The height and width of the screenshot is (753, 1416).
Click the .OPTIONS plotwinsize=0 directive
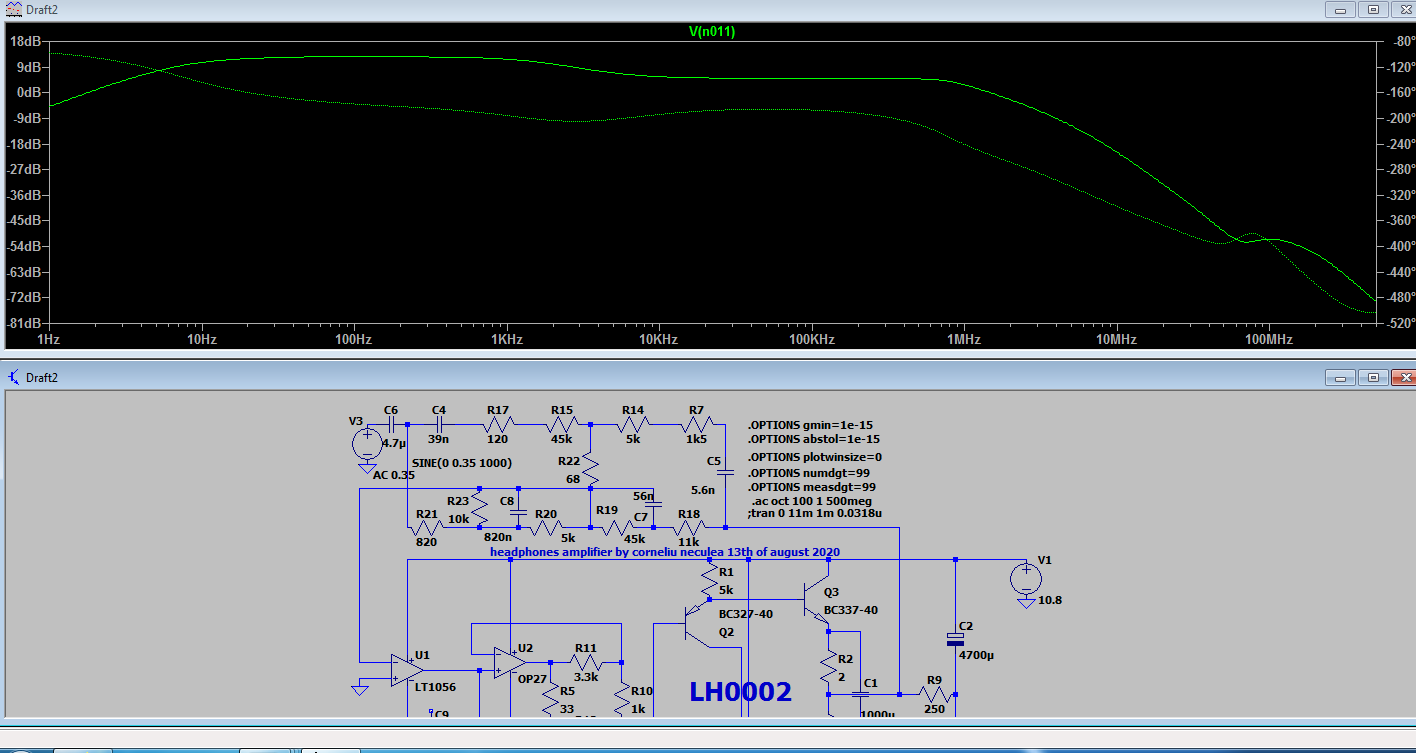pos(814,457)
